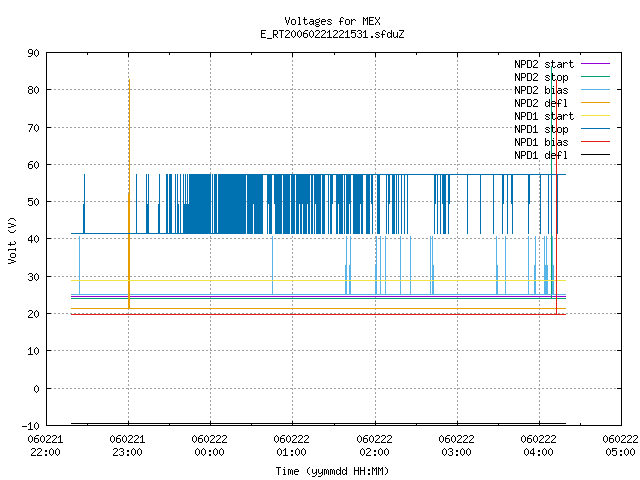Image resolution: width=640 pixels, height=480 pixels.
Task: Click the y-axis tick label 0
Action: (36, 389)
